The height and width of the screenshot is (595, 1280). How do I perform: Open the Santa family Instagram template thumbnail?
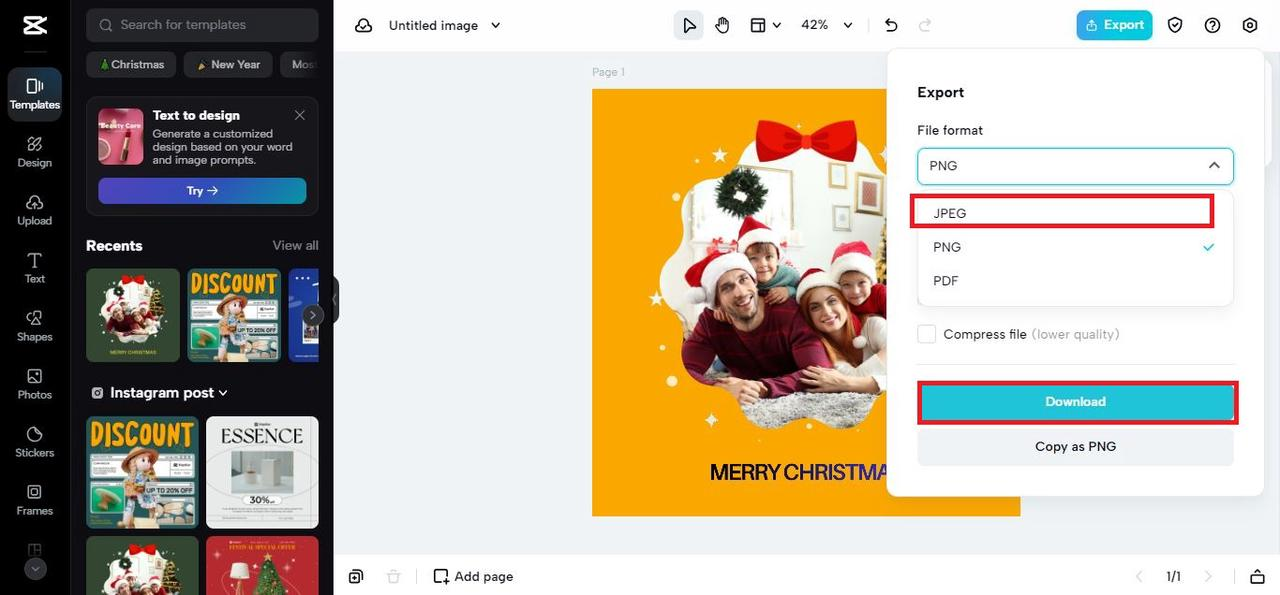143,566
